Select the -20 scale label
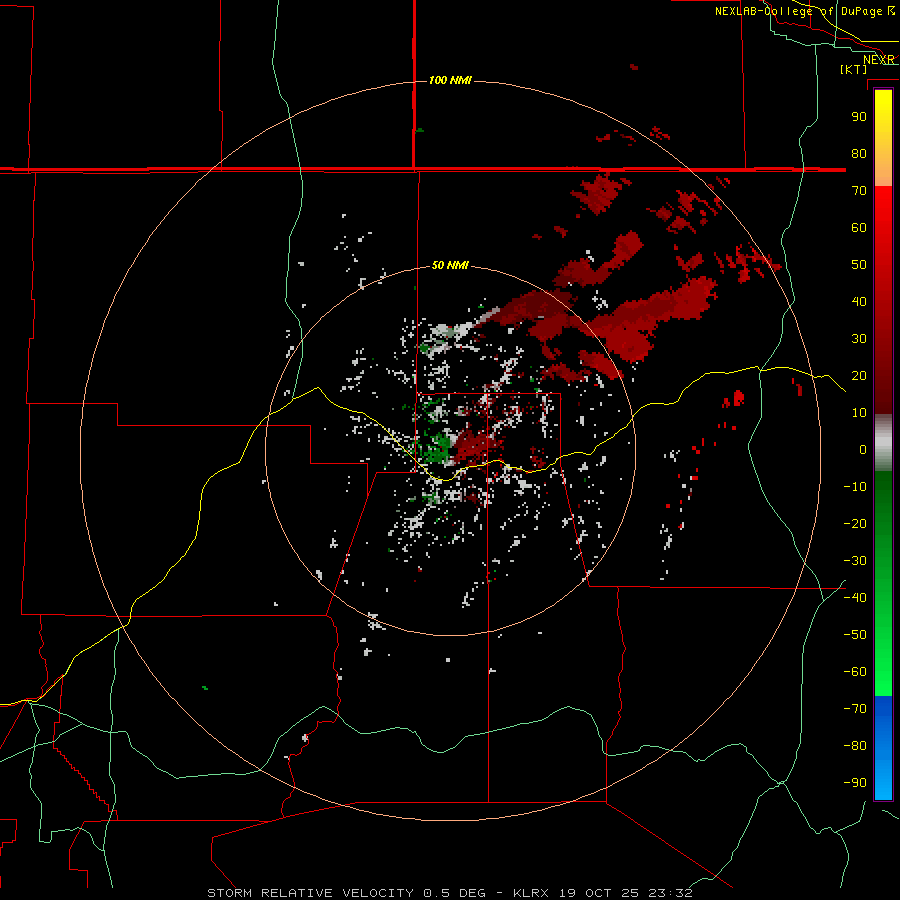 click(855, 524)
